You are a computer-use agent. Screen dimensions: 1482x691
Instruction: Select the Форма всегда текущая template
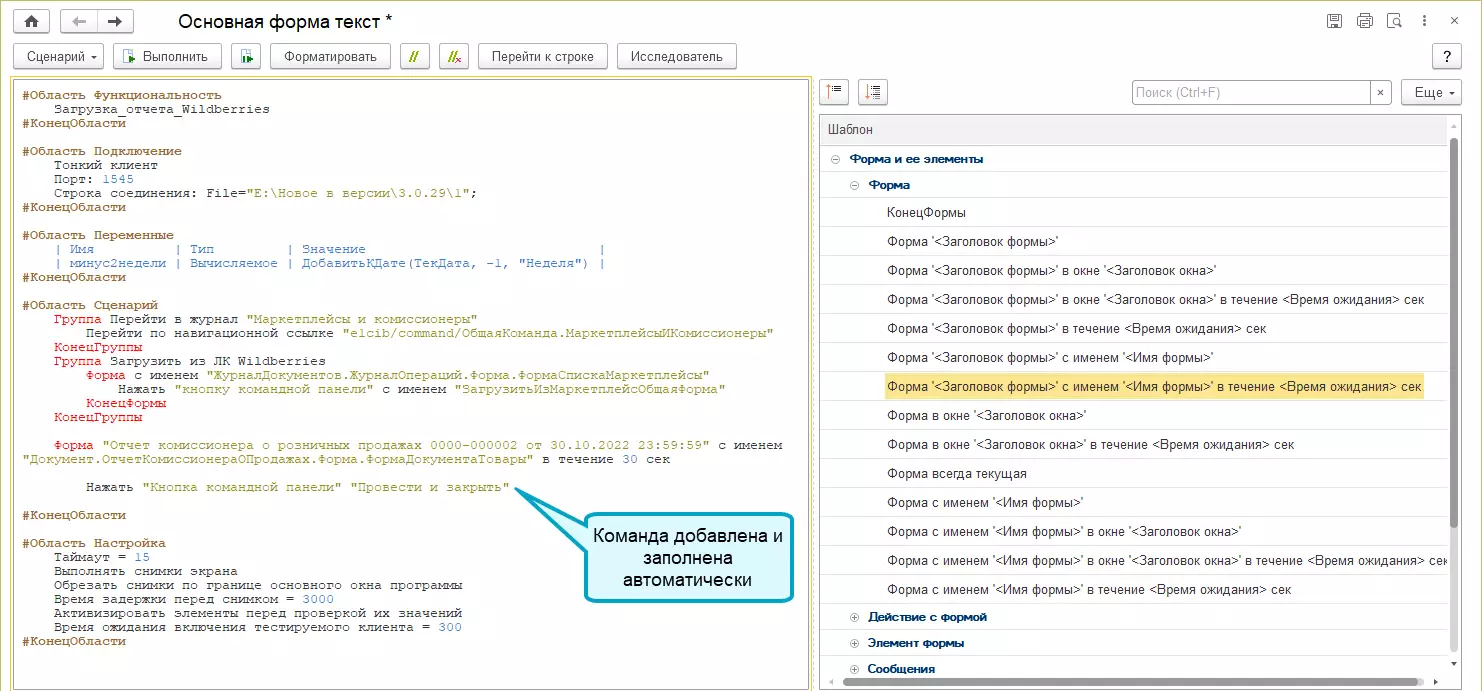point(956,473)
